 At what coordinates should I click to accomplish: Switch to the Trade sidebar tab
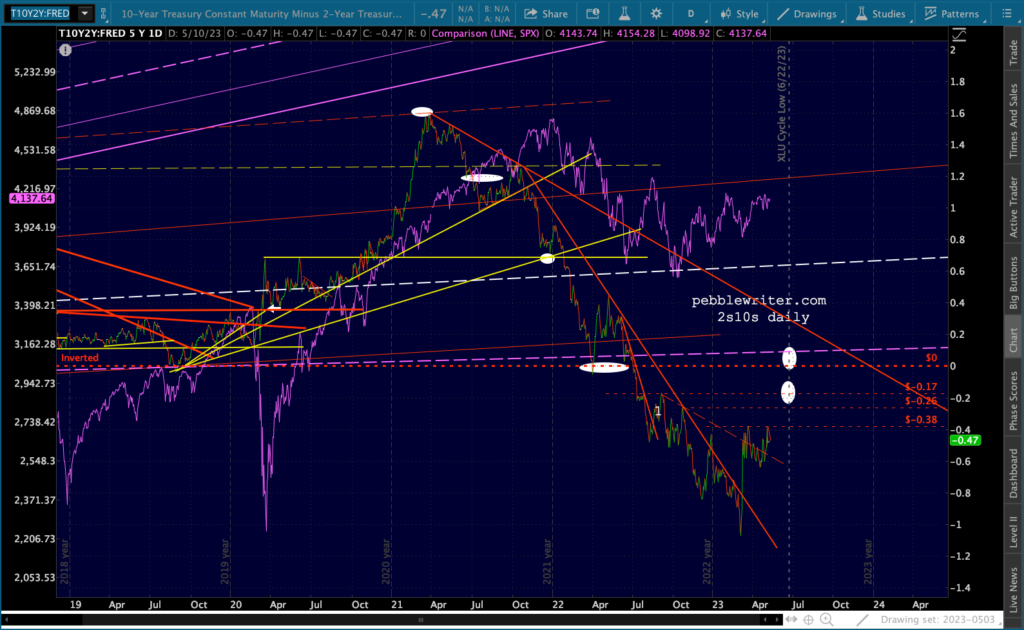click(1014, 52)
